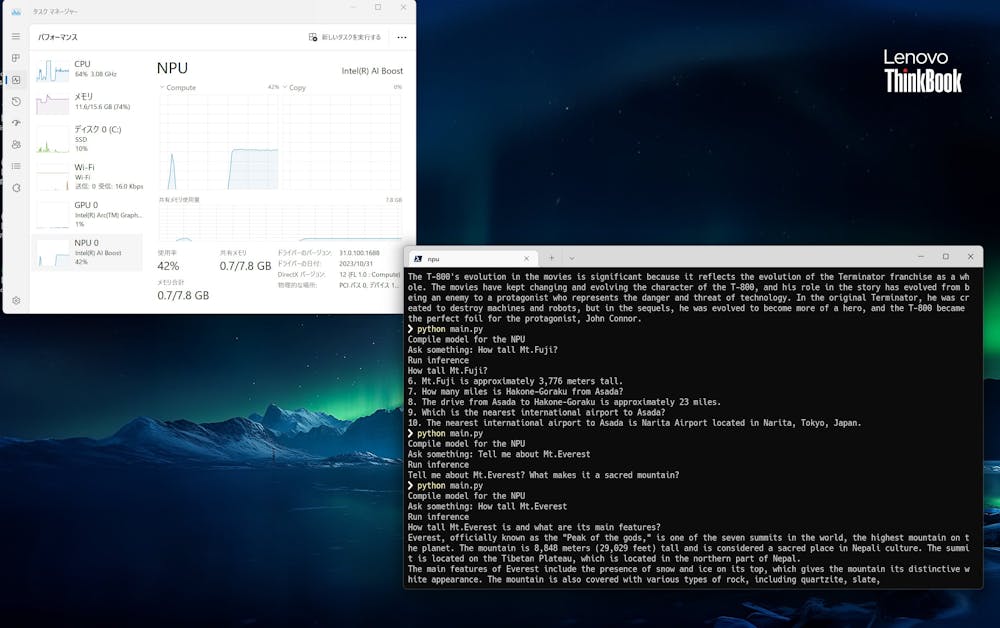
Task: Open Task Manager settings gear
Action: click(16, 300)
